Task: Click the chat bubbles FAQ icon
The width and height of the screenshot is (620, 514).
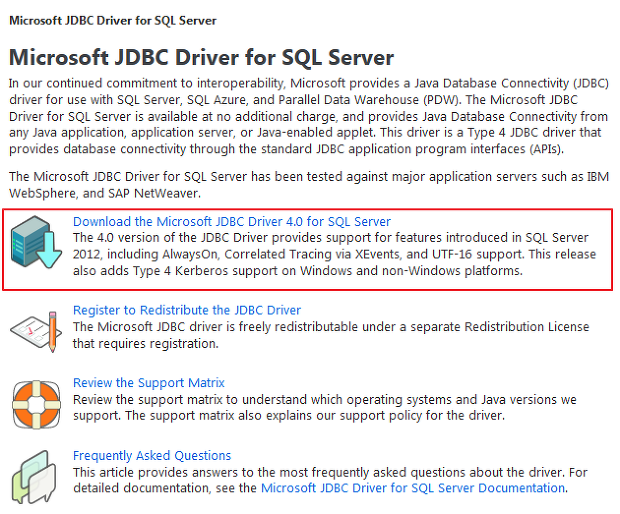Action: 34,477
